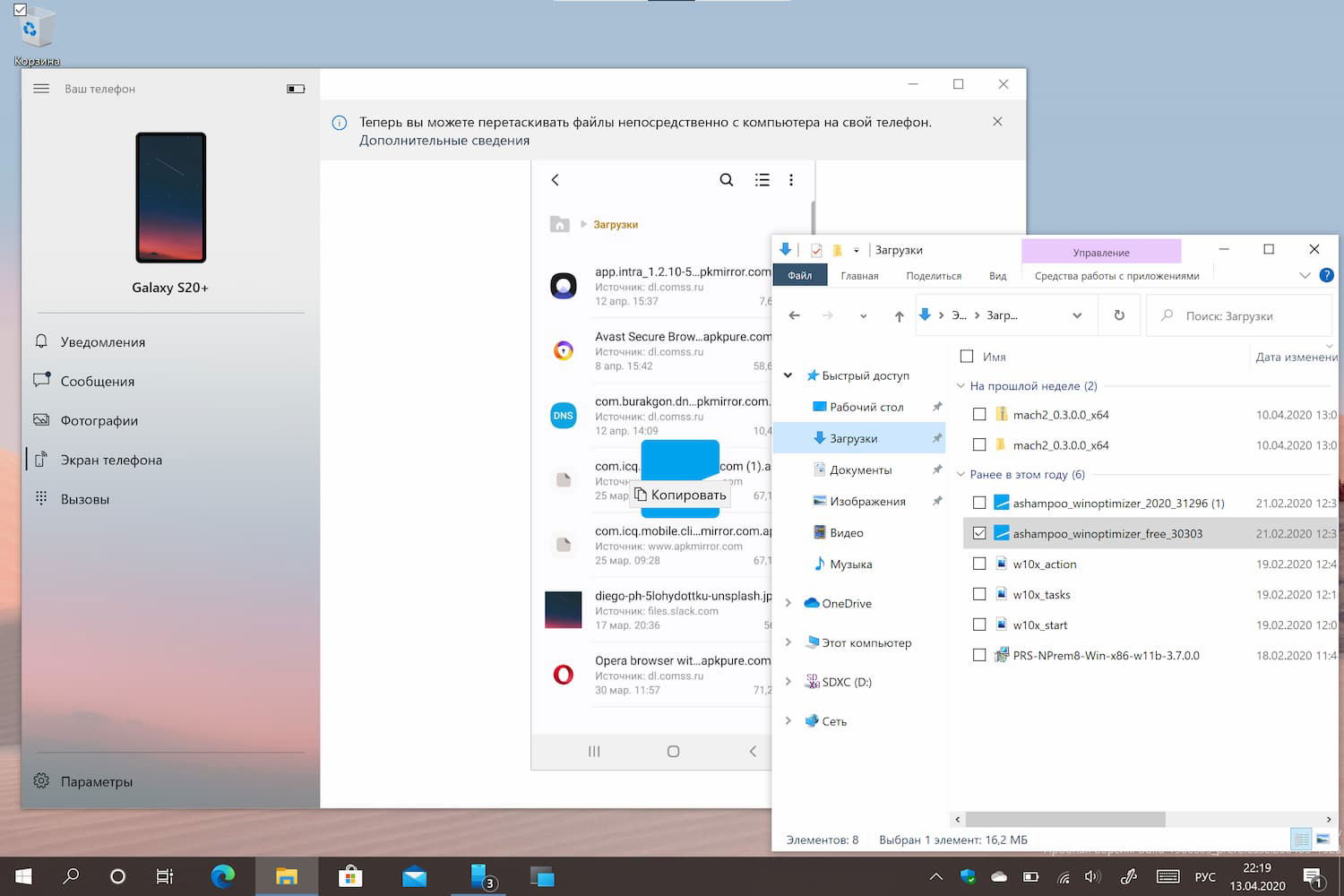Tap the back arrow in phone file manager

tap(556, 180)
